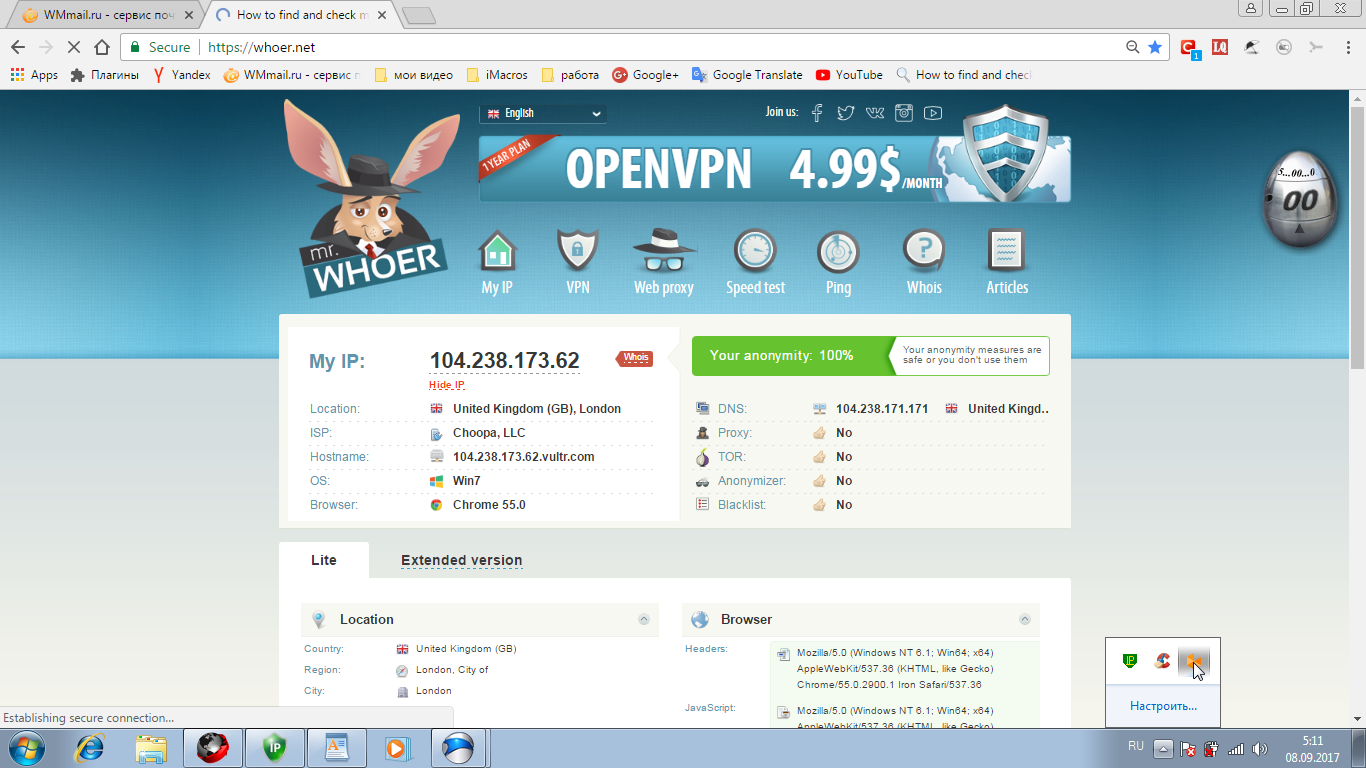Open the YouTube bookmark
Image resolution: width=1366 pixels, height=768 pixels.
point(849,75)
